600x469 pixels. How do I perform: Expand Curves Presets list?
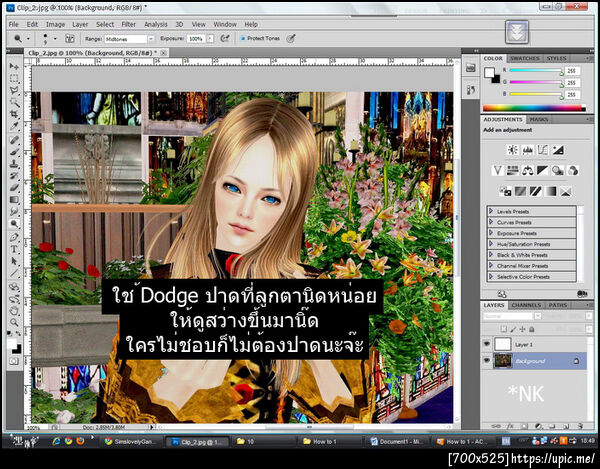tap(491, 222)
